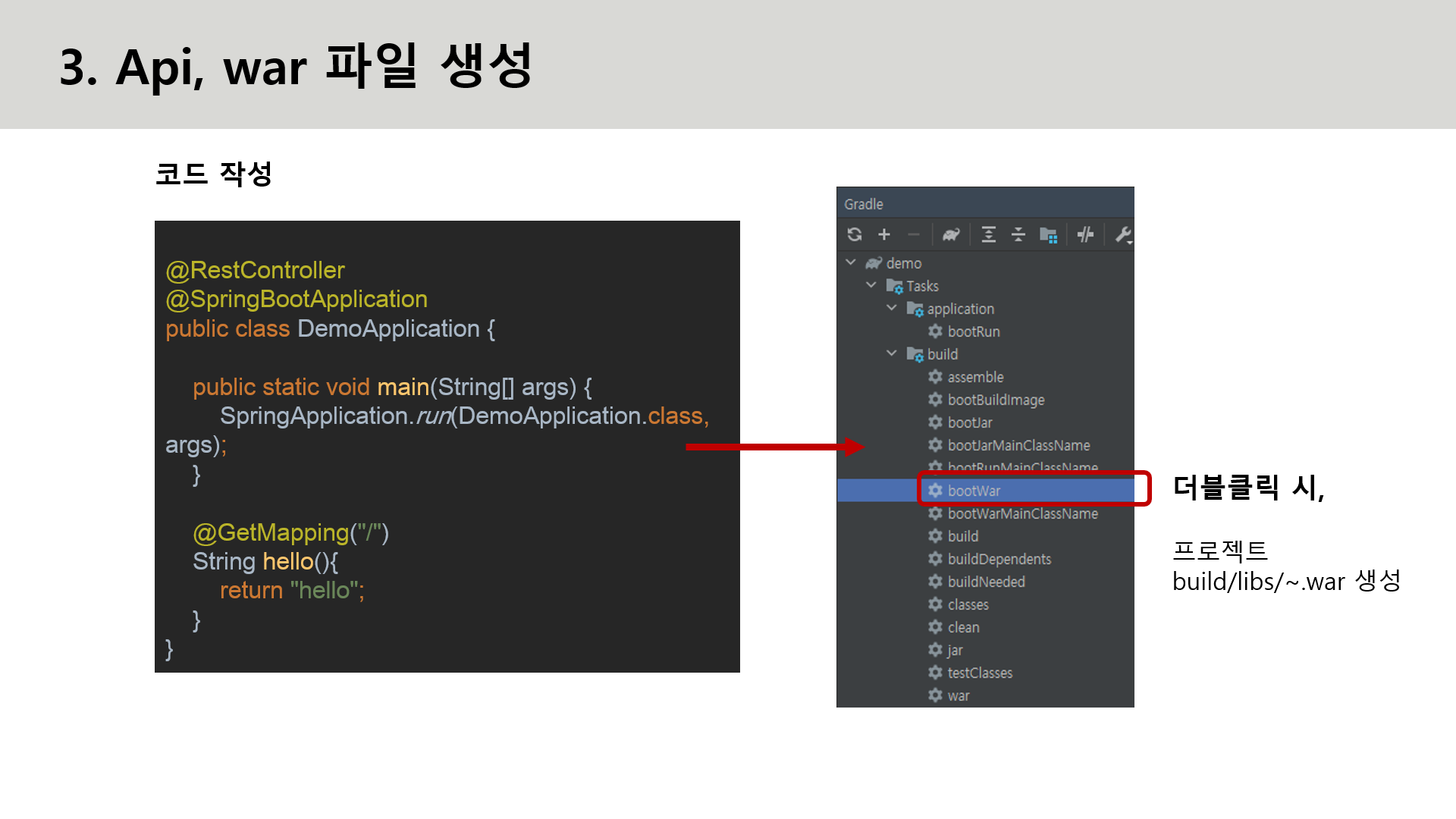Toggle Offline Mode in the Gradle toolbar

(x=1085, y=234)
